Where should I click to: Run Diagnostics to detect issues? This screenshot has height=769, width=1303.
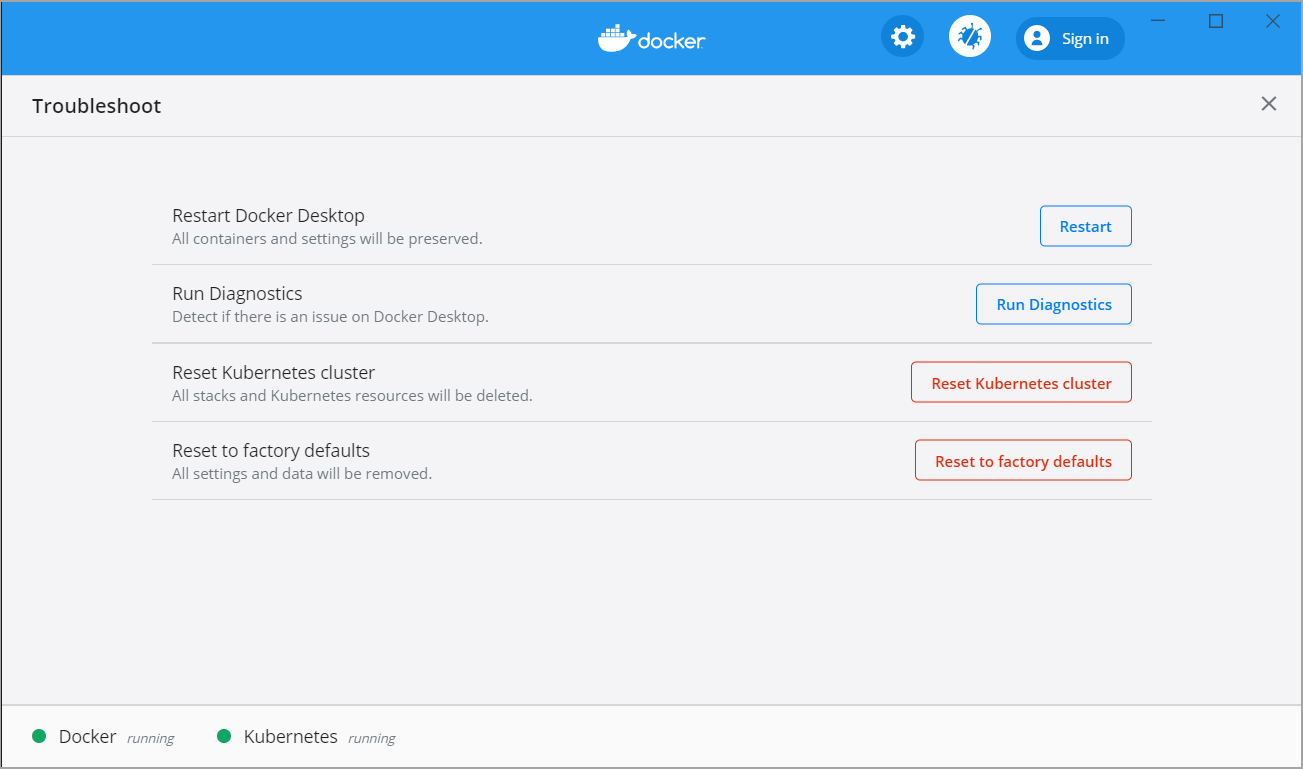point(1053,304)
